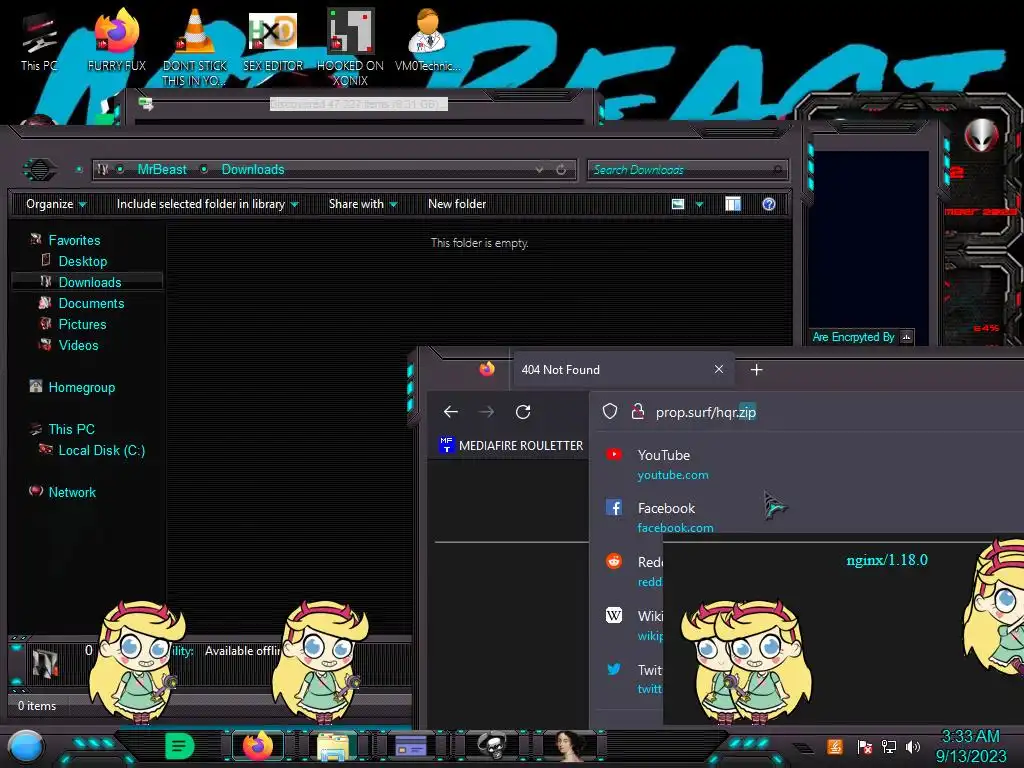Open Include selected folder in library menu
The image size is (1024, 768).
(x=207, y=204)
